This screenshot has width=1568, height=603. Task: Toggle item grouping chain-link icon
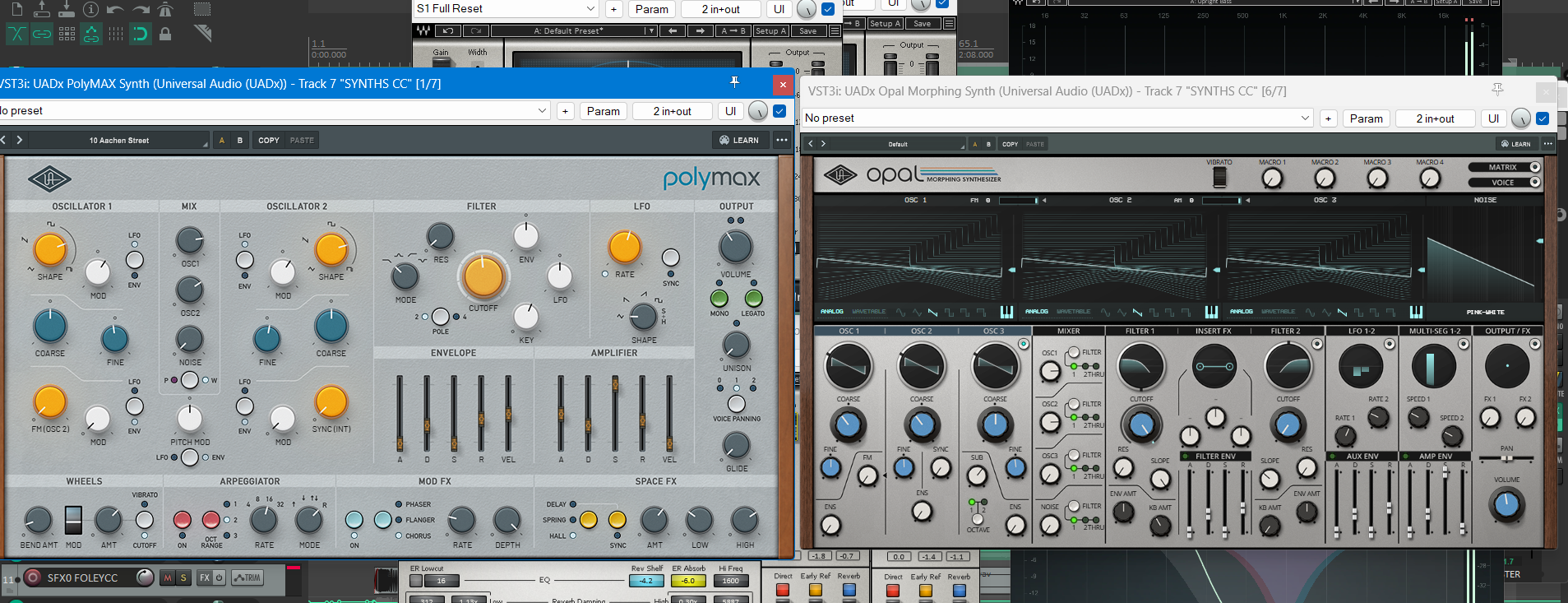(x=42, y=34)
